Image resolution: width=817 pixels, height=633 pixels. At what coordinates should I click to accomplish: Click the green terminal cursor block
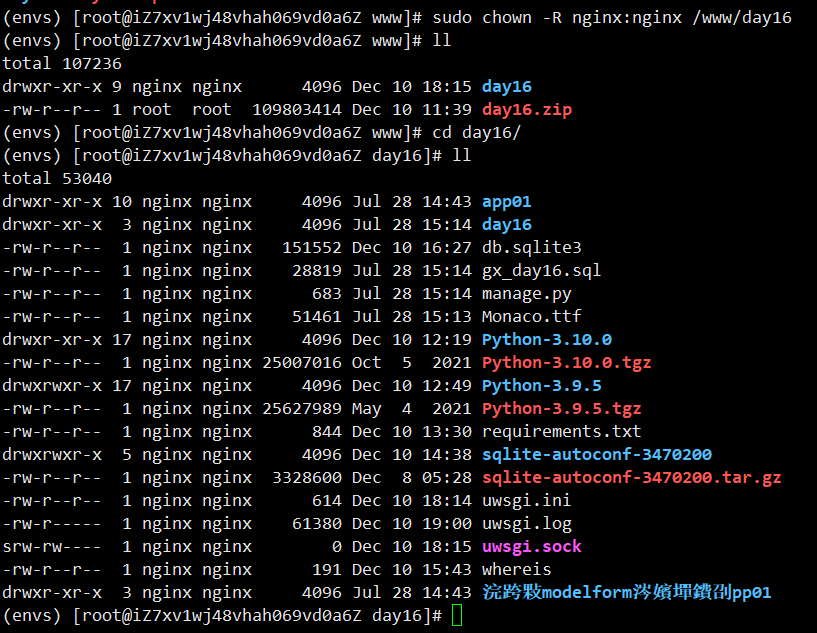pos(457,615)
